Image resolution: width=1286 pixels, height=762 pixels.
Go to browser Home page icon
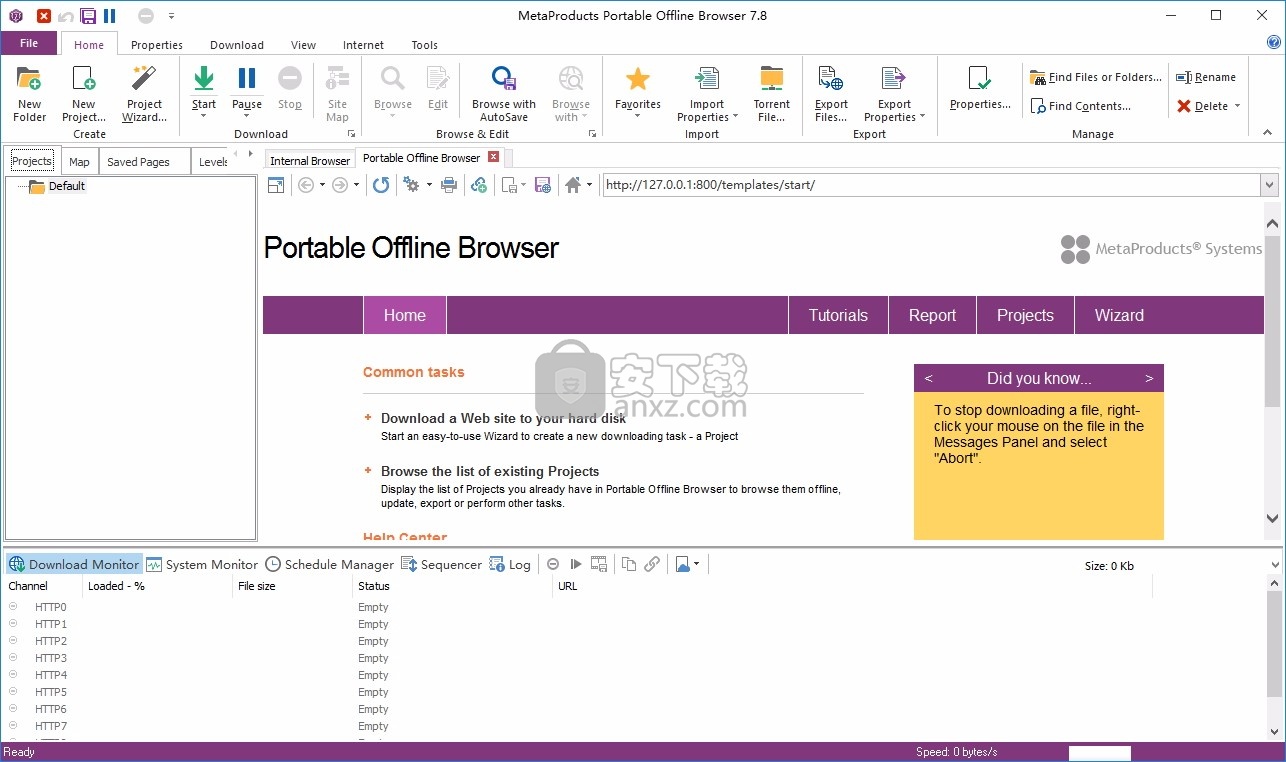click(x=573, y=185)
